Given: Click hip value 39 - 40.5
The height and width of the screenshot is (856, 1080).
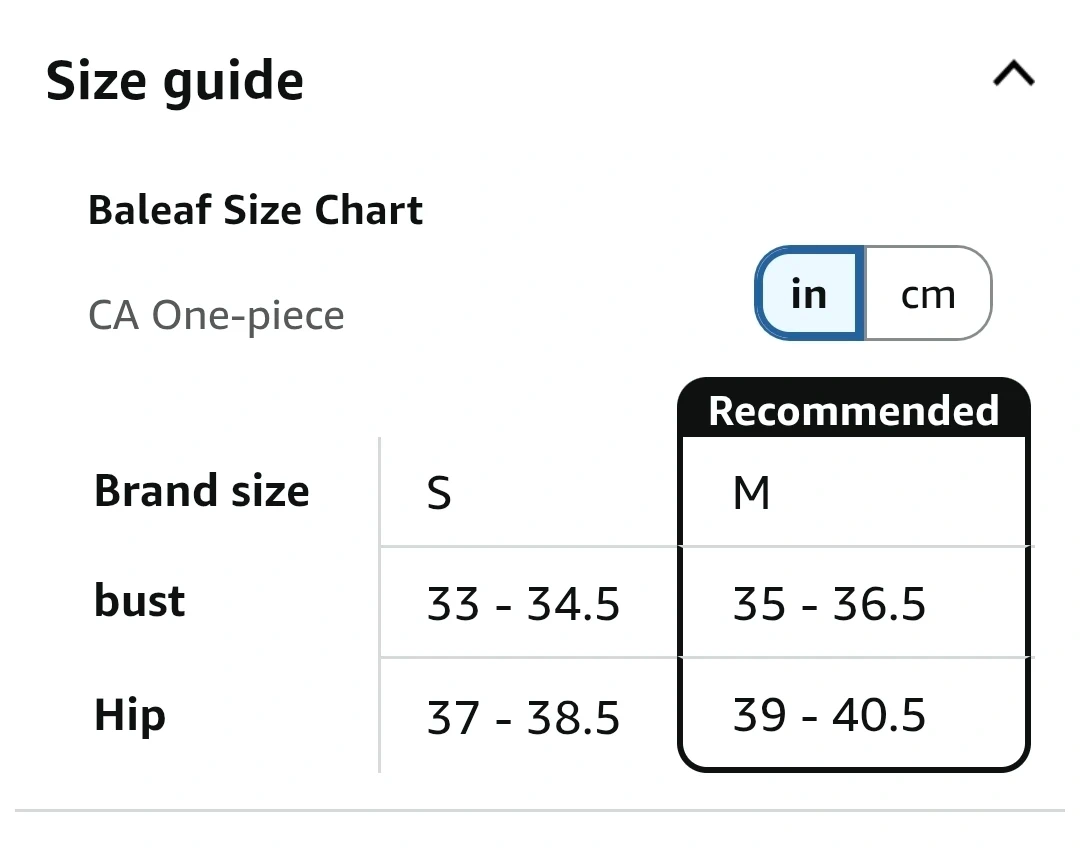Looking at the screenshot, I should [829, 715].
